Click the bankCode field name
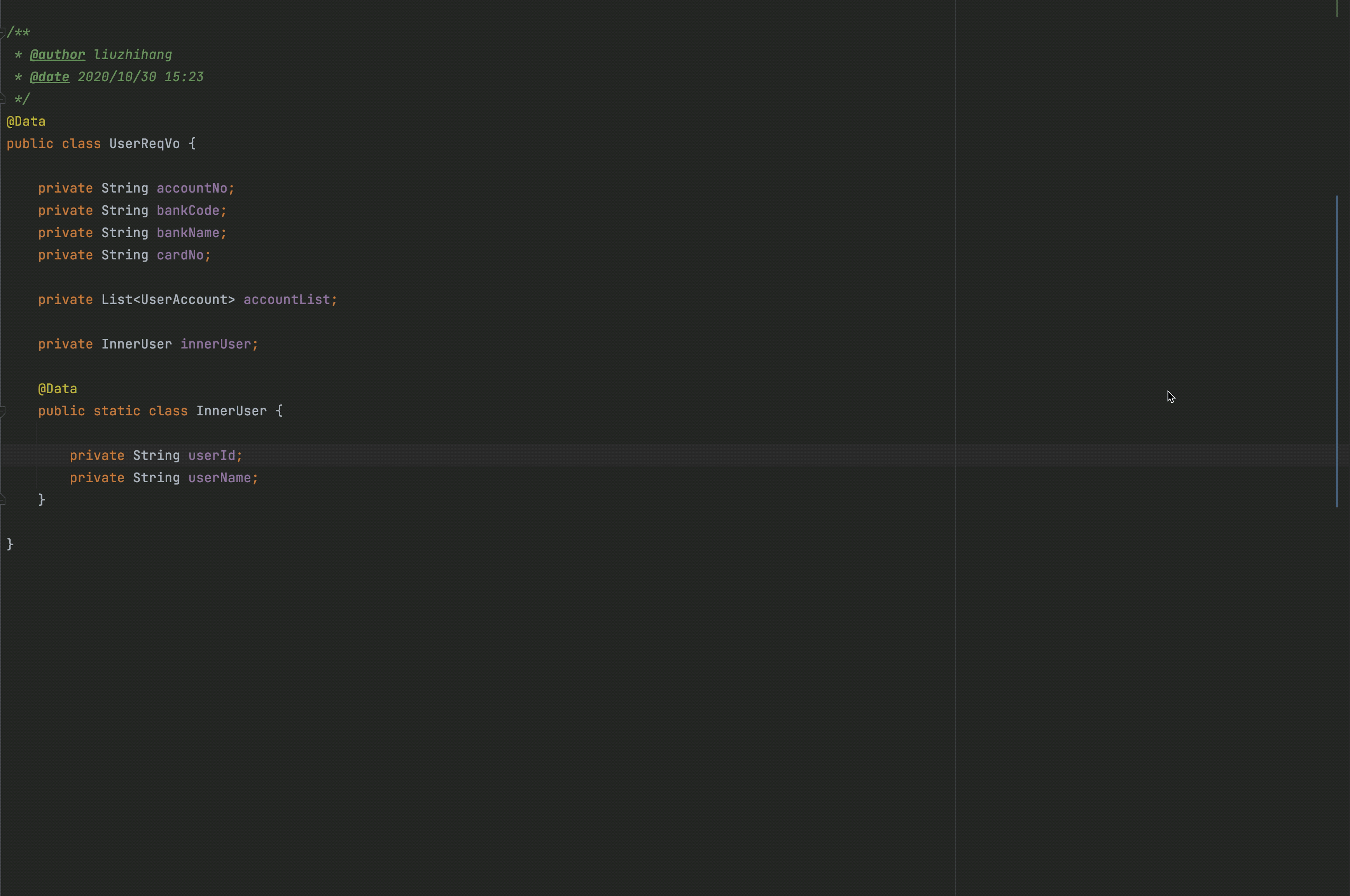The height and width of the screenshot is (896, 1350). (x=188, y=211)
